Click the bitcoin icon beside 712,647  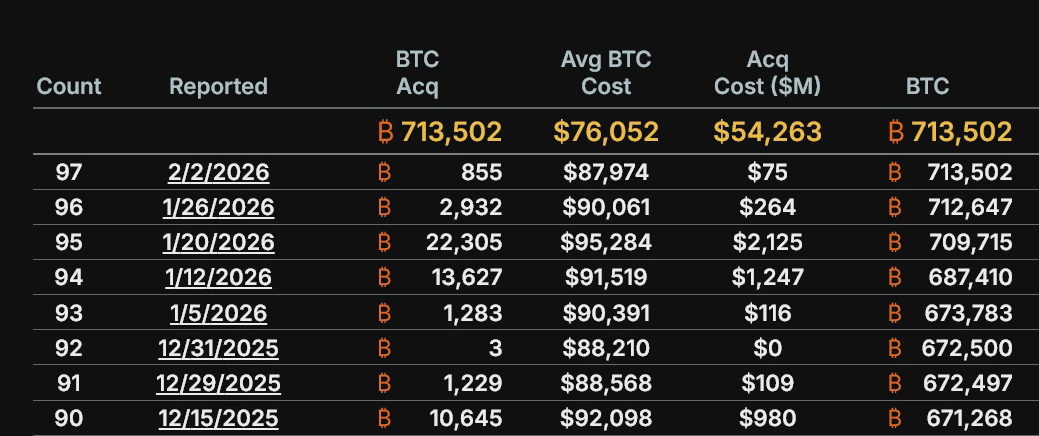pyautogui.click(x=895, y=208)
